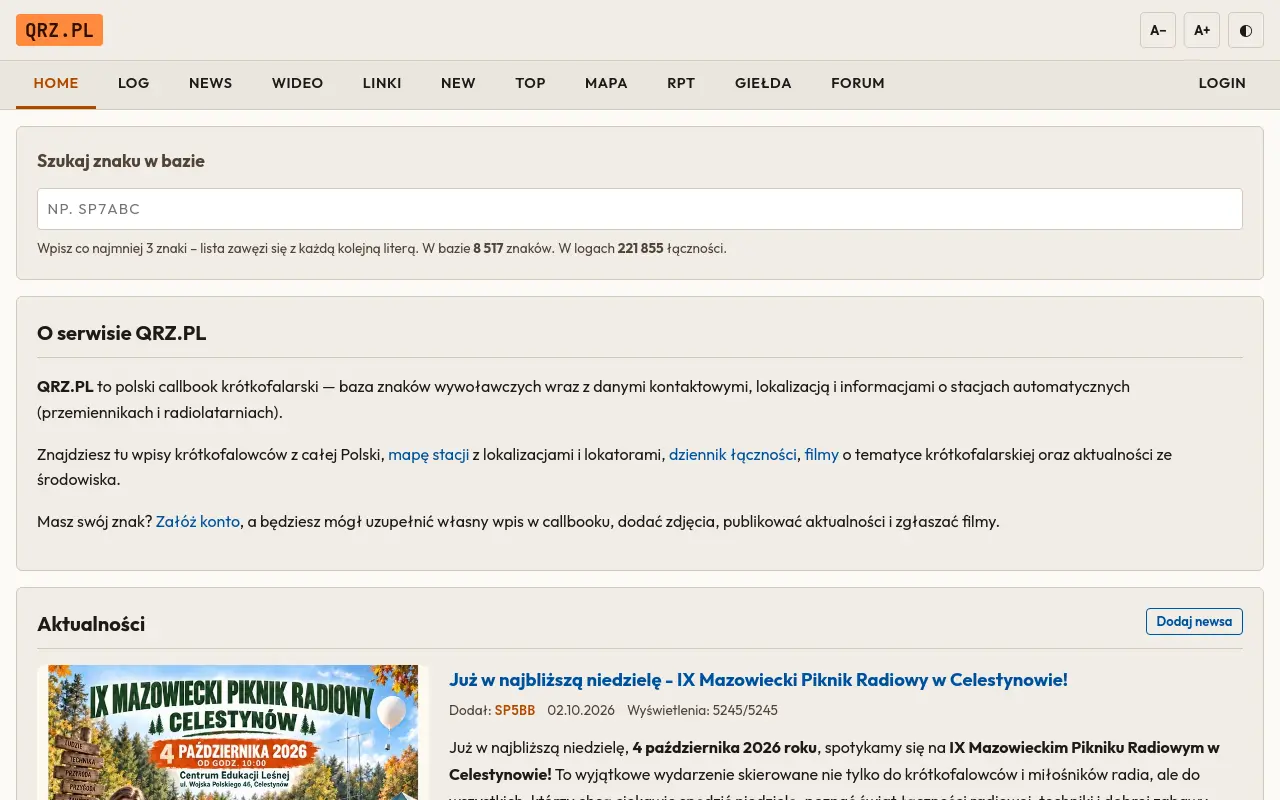Open the NEW menu item
Image resolution: width=1280 pixels, height=800 pixels.
[458, 83]
